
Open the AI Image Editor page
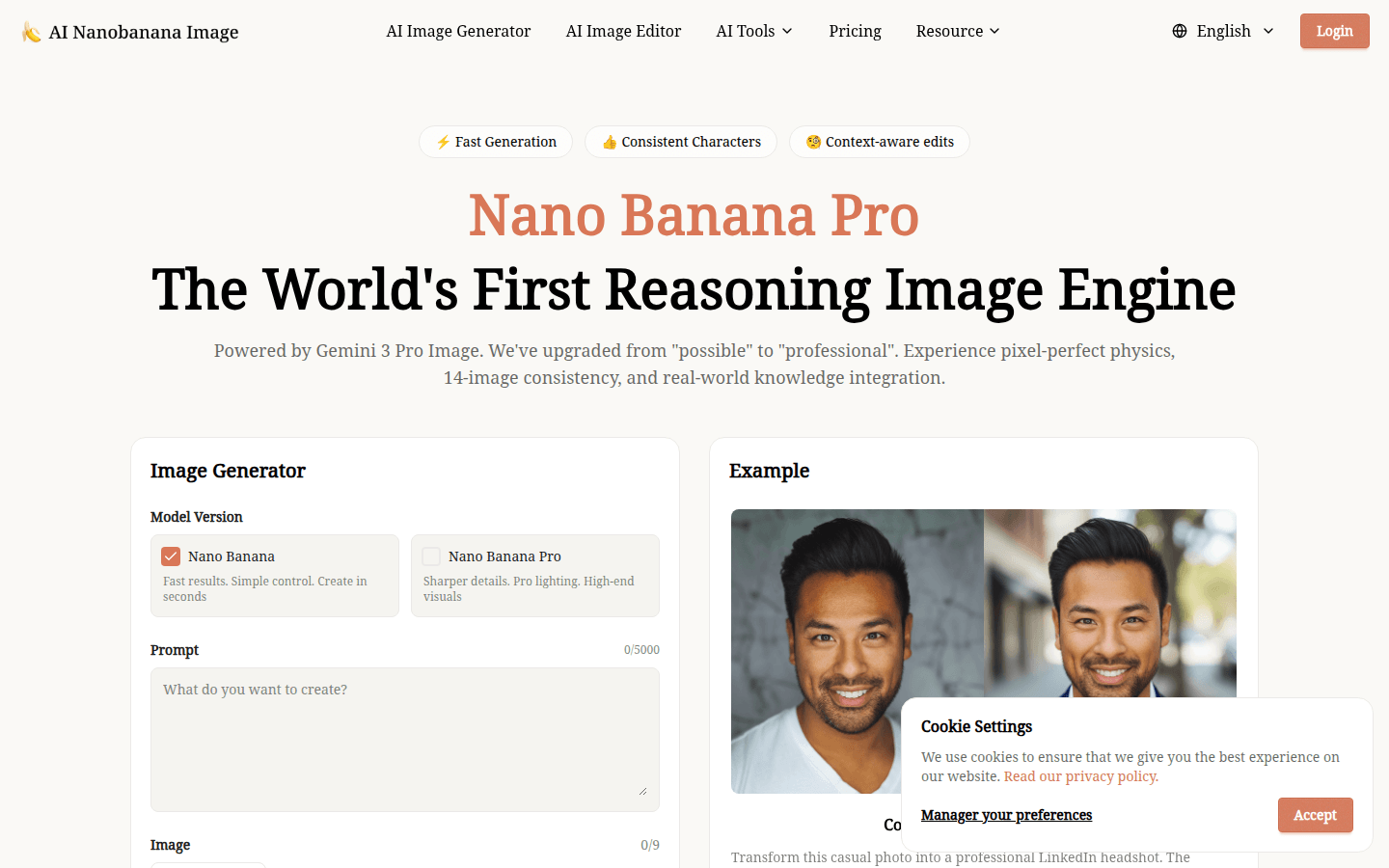click(x=623, y=31)
